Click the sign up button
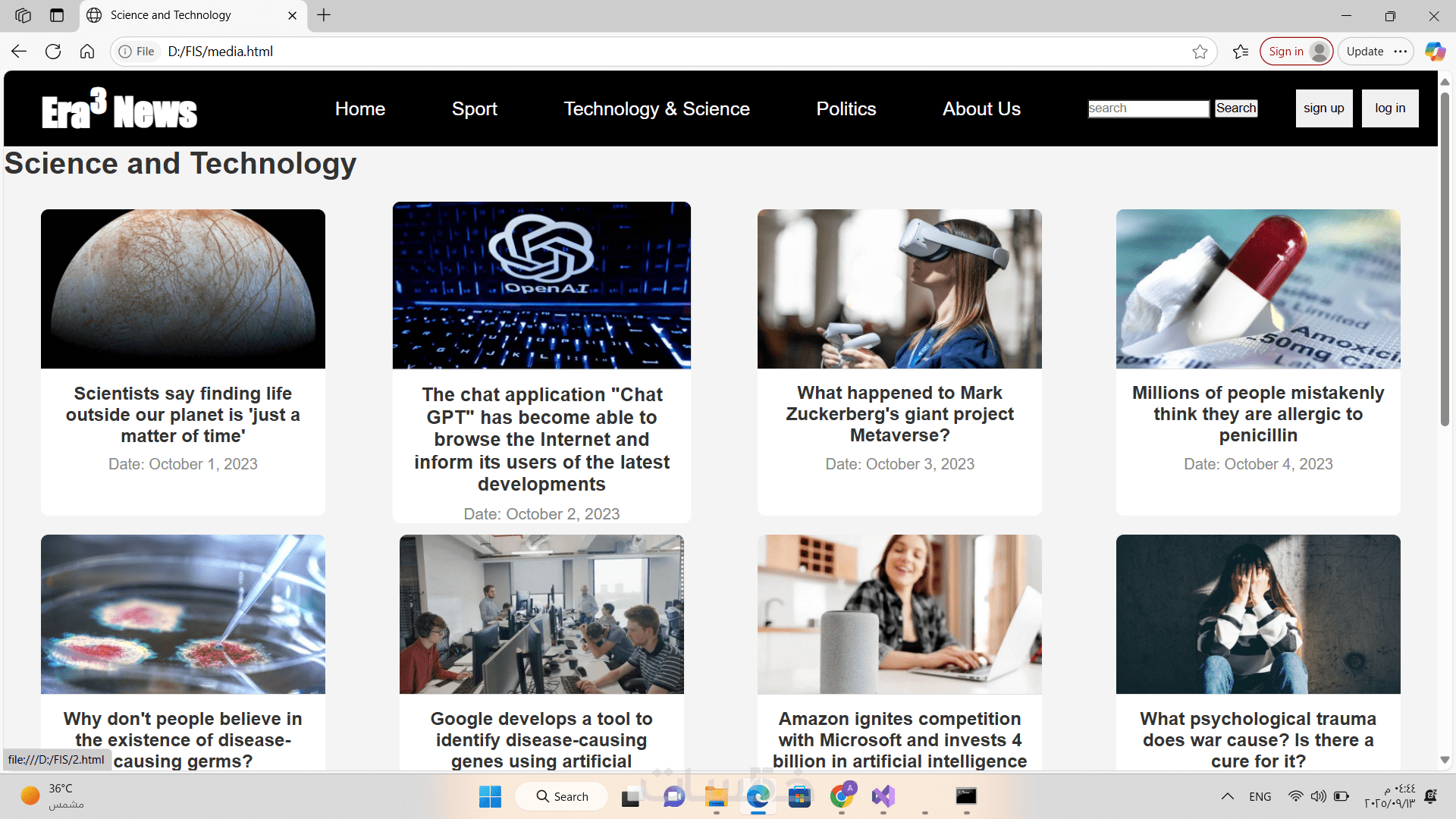The height and width of the screenshot is (819, 1456). 1323,108
